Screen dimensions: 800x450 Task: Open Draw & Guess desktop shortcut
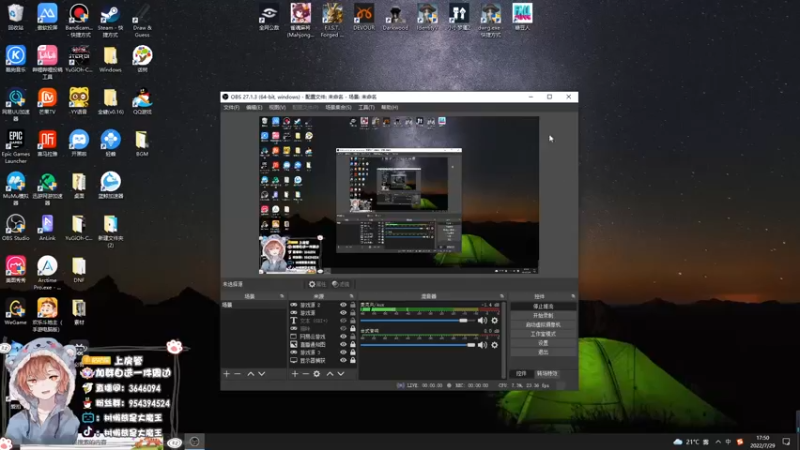click(142, 20)
